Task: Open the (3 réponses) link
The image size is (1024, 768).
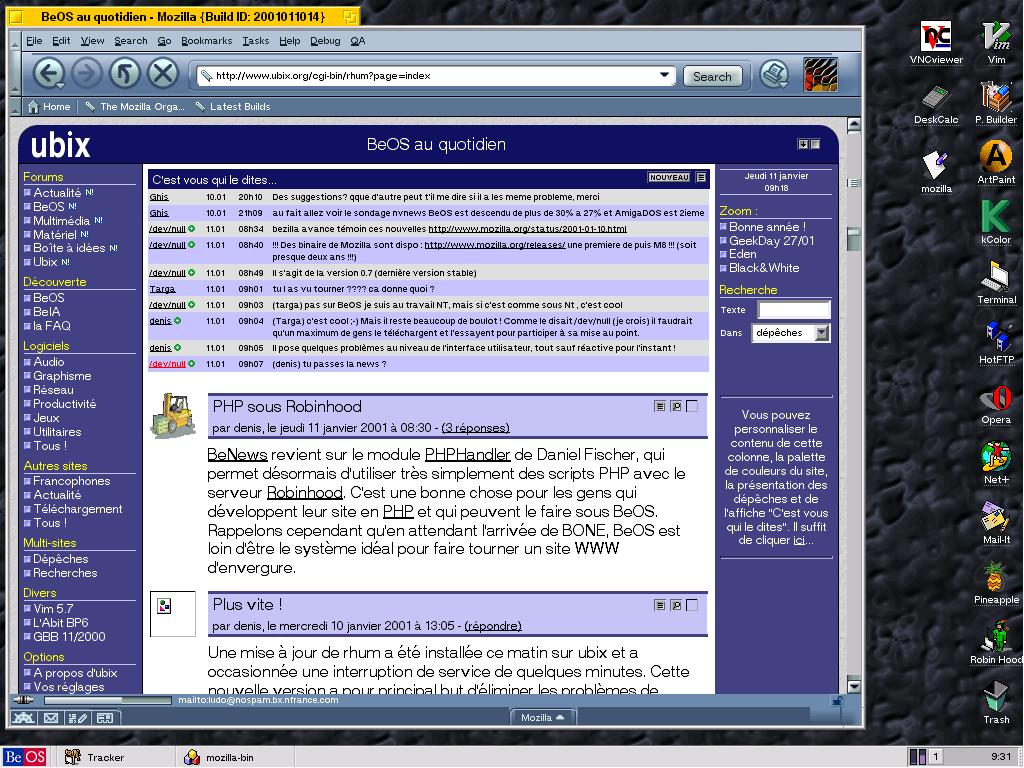Action: point(475,428)
